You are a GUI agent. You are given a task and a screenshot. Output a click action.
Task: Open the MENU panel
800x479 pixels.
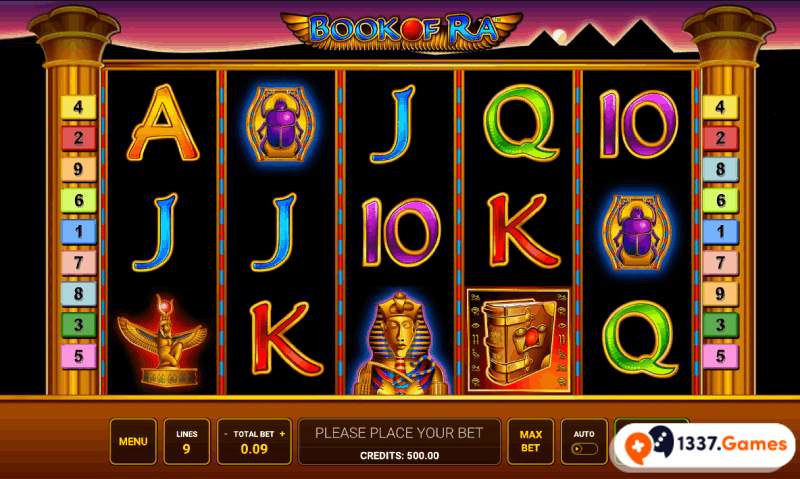[133, 442]
